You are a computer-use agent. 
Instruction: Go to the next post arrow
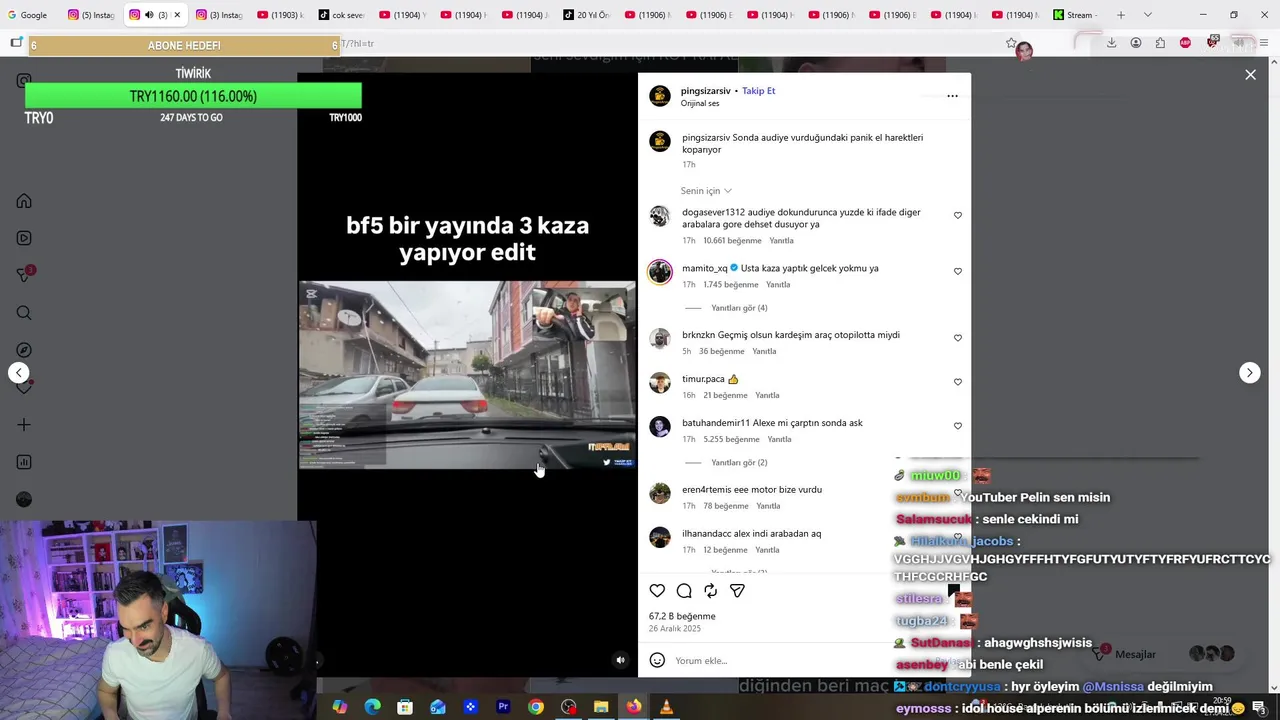pyautogui.click(x=1249, y=373)
